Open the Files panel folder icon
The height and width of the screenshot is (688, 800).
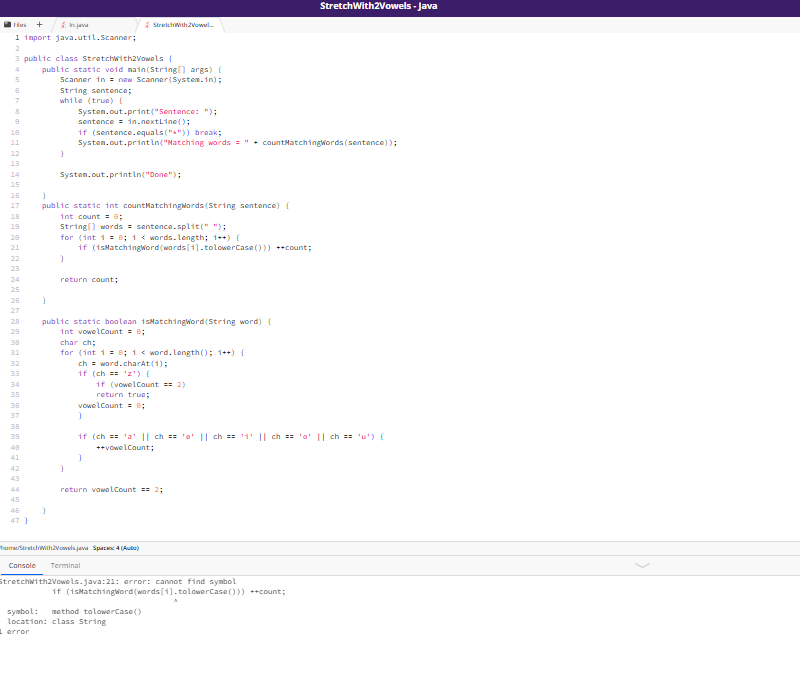[7, 24]
